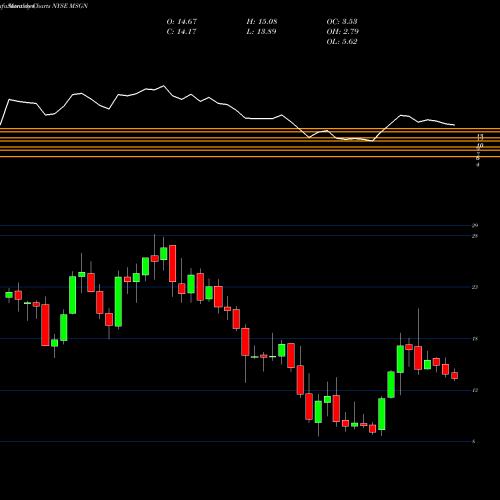Click the 28 price axis label
Viewport: 500px width, 500px height.
475,236
